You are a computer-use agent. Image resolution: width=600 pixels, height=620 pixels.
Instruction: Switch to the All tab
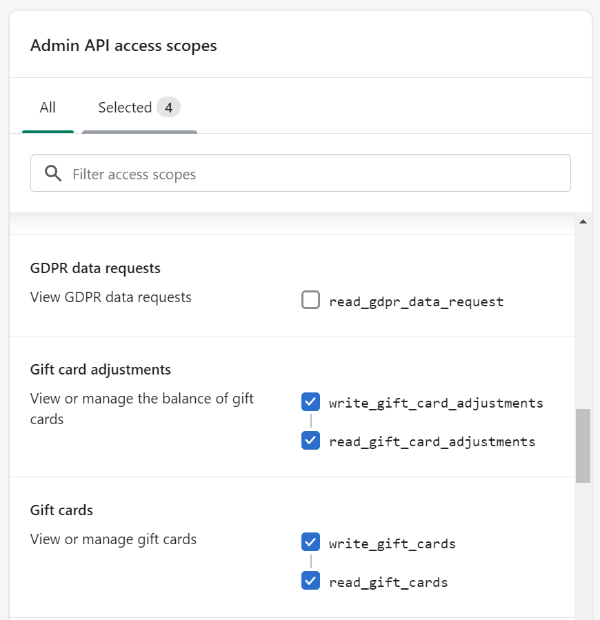(x=48, y=108)
